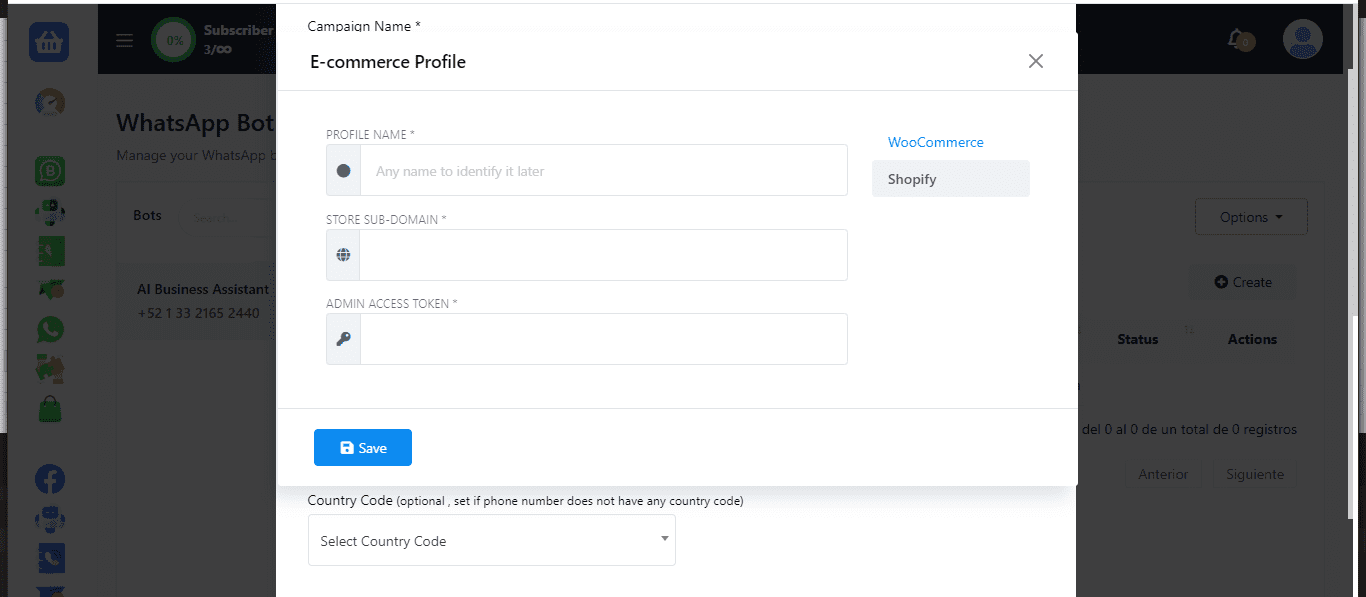Viewport: 1366px width, 597px height.
Task: Open the dashboard speedometer sidebar icon
Action: (x=49, y=102)
